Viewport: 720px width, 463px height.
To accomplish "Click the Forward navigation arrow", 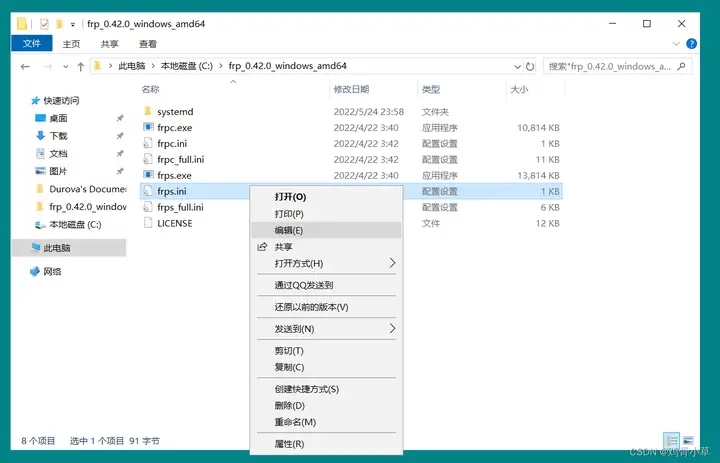I will pyautogui.click(x=48, y=67).
